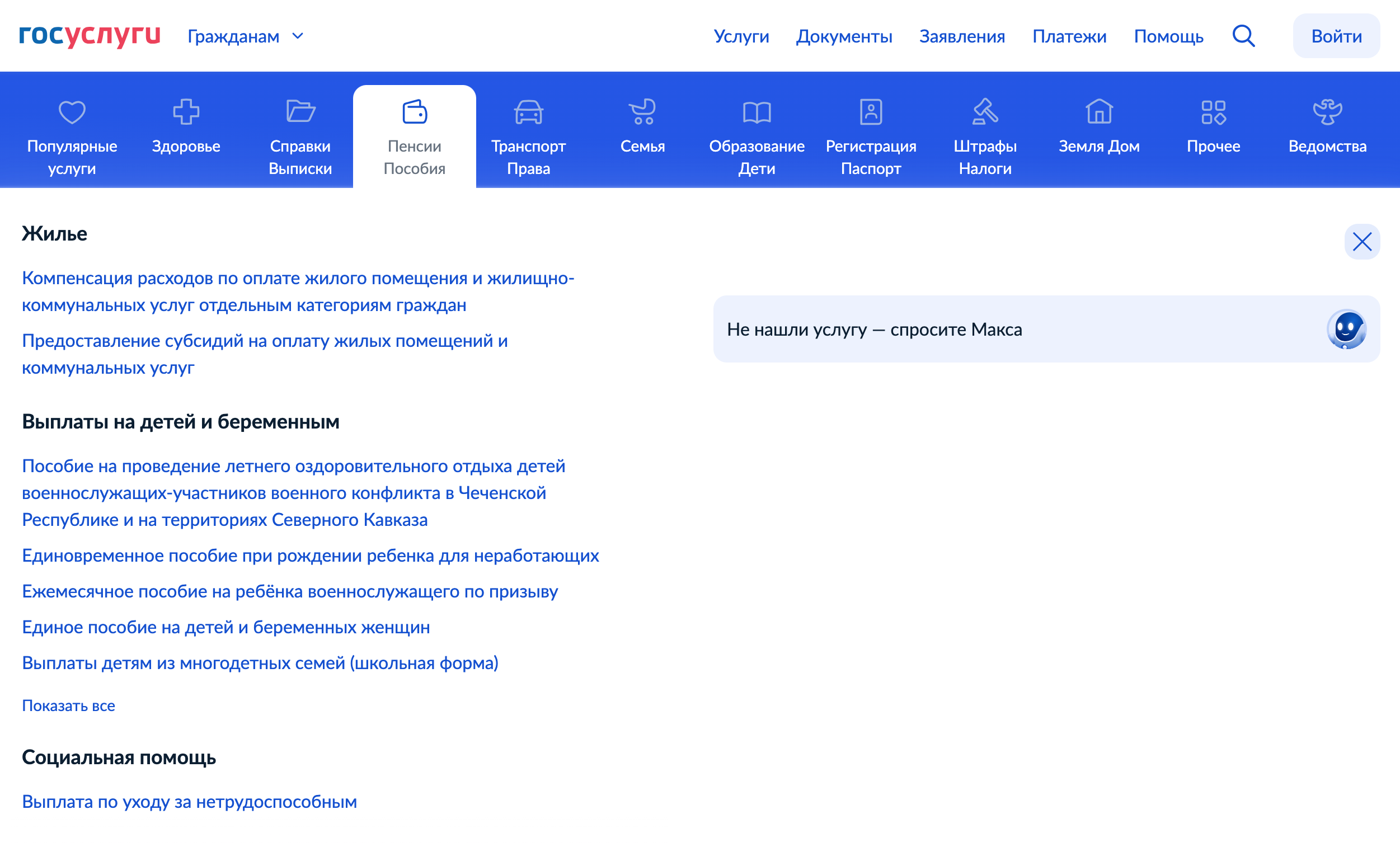Switch to the Семья tab label
Screen dimensions: 1400x847
point(642,146)
